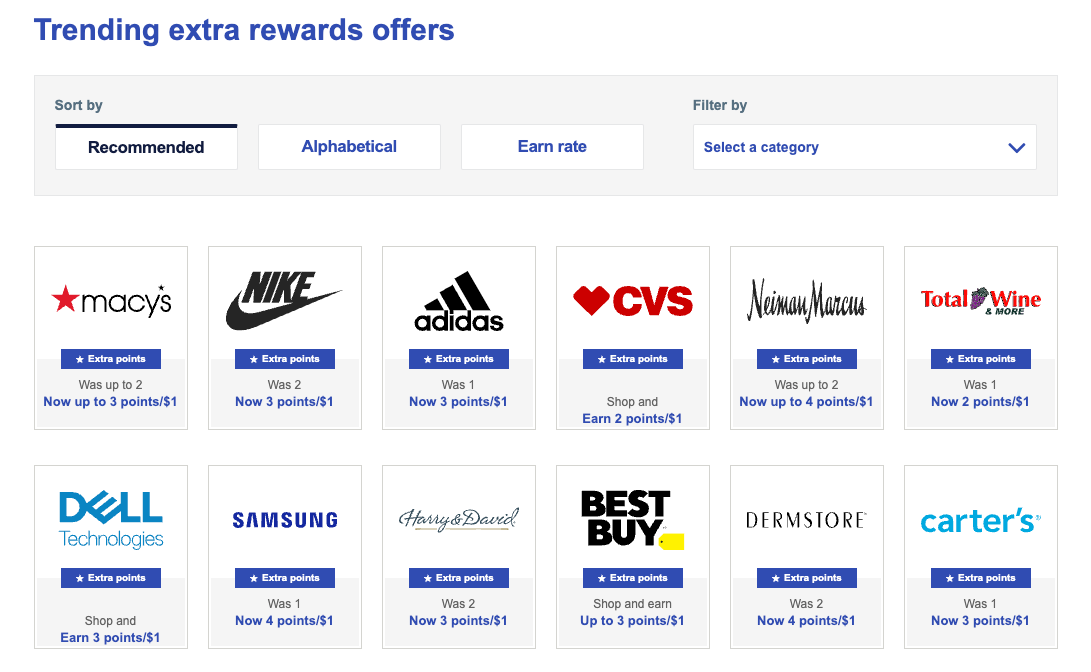The height and width of the screenshot is (672, 1091).
Task: Click the Carter's logo
Action: click(x=981, y=521)
